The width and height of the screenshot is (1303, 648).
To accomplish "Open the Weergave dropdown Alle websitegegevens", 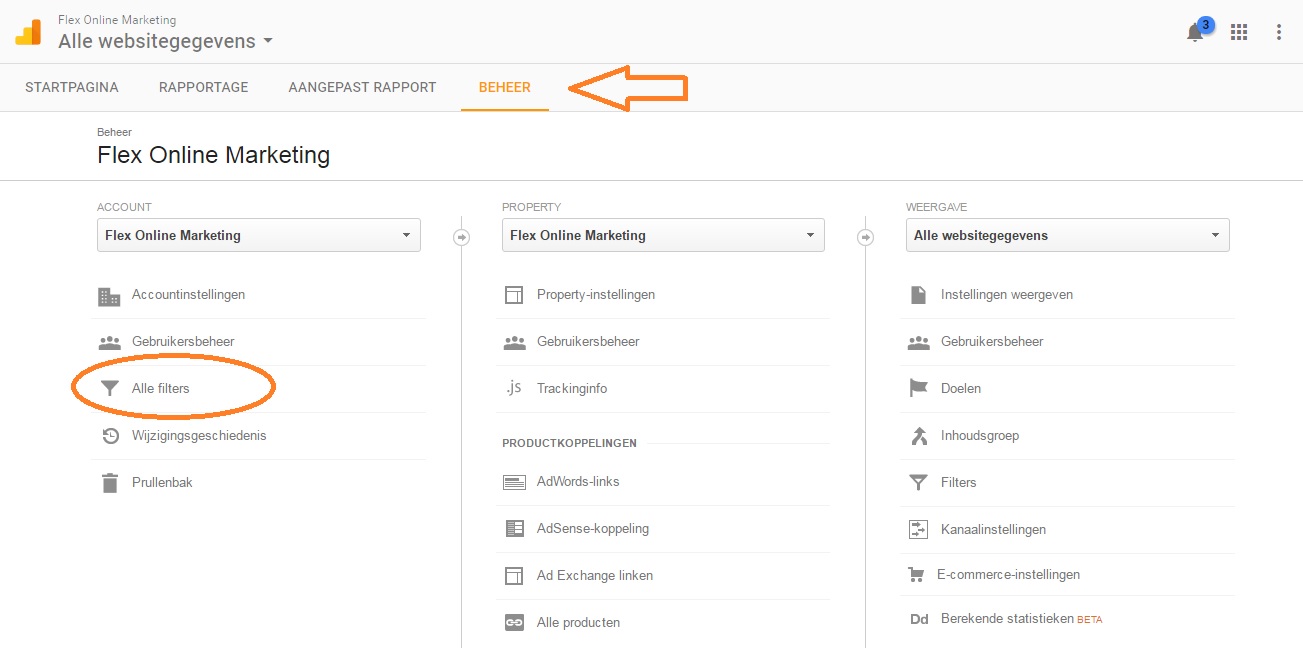I will pos(1068,236).
